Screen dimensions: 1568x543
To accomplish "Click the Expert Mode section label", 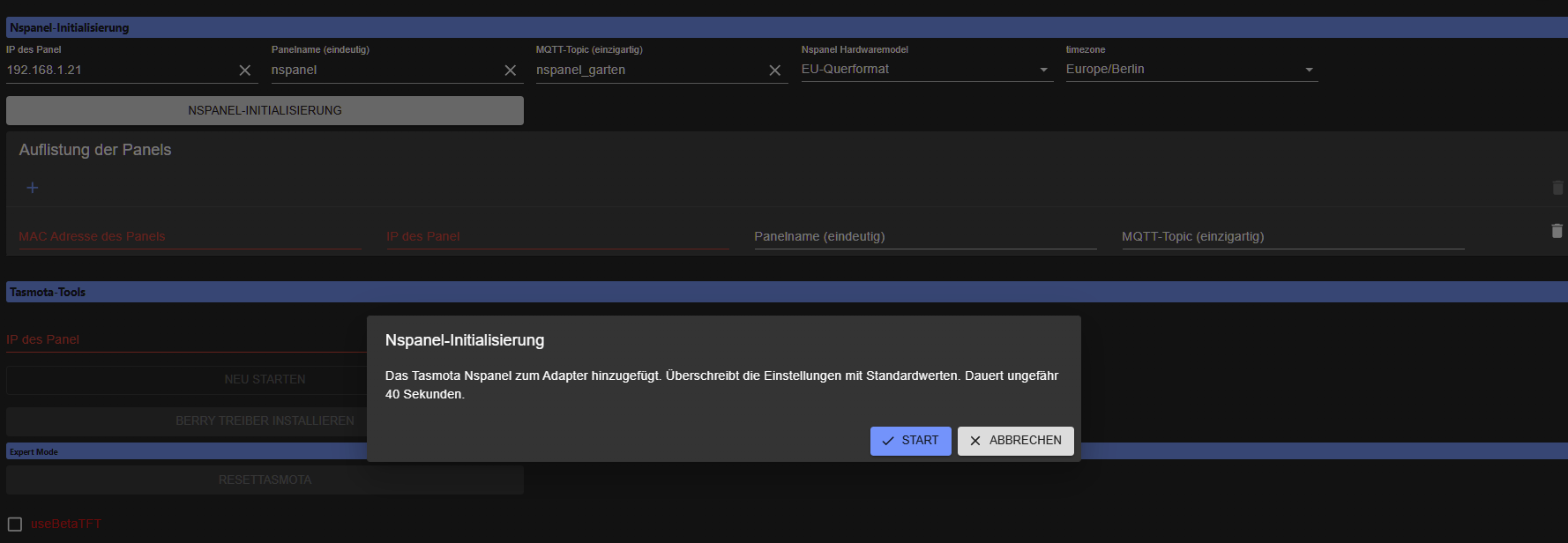I will [34, 452].
